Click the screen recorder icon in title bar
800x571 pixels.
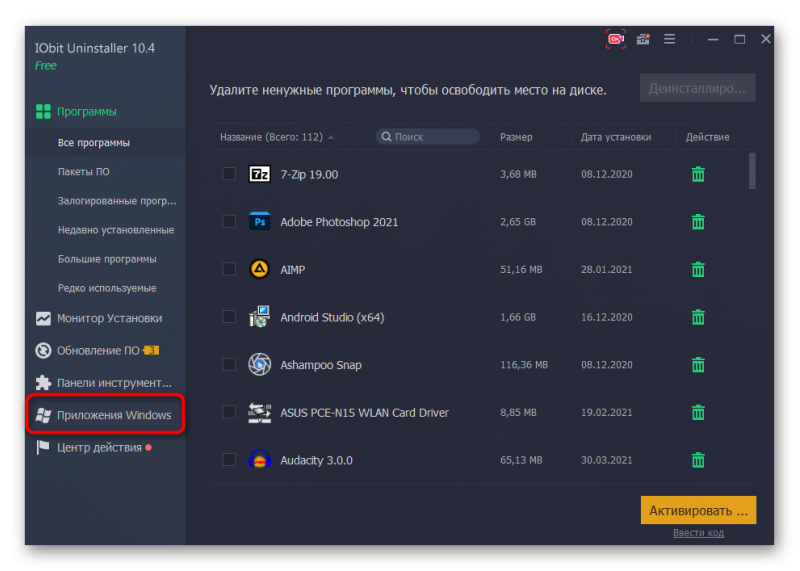coord(615,39)
